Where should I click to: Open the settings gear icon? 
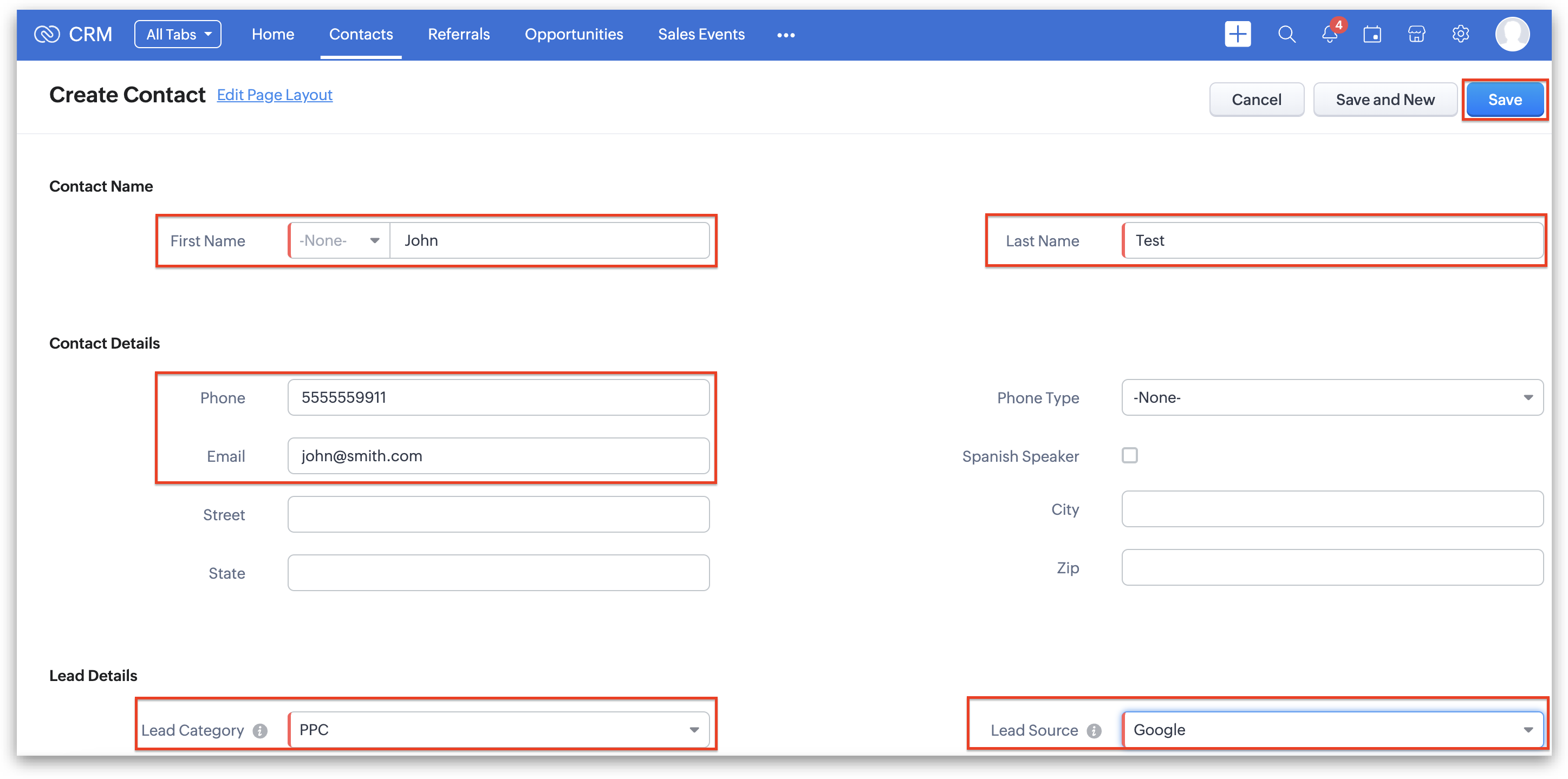point(1460,34)
